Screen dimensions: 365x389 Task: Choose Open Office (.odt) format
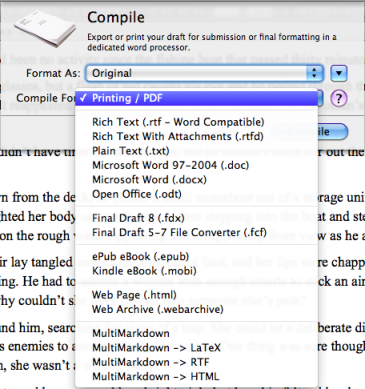197,194
